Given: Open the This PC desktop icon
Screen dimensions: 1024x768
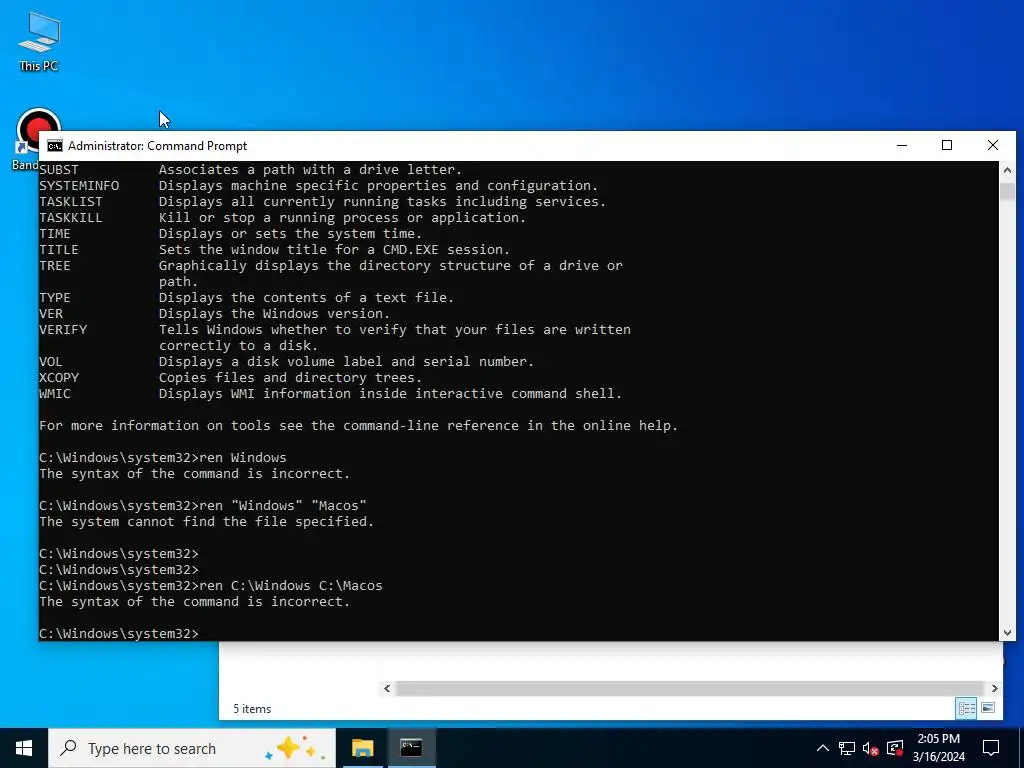Looking at the screenshot, I should pyautogui.click(x=39, y=40).
